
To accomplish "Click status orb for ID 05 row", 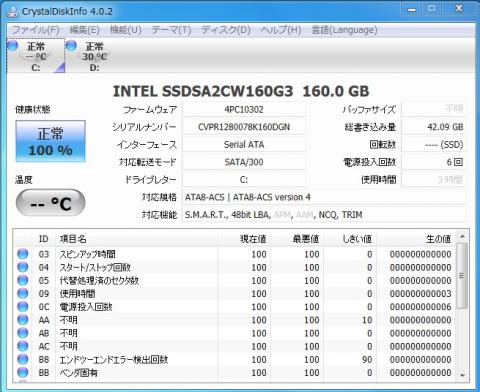I will pyautogui.click(x=23, y=280).
